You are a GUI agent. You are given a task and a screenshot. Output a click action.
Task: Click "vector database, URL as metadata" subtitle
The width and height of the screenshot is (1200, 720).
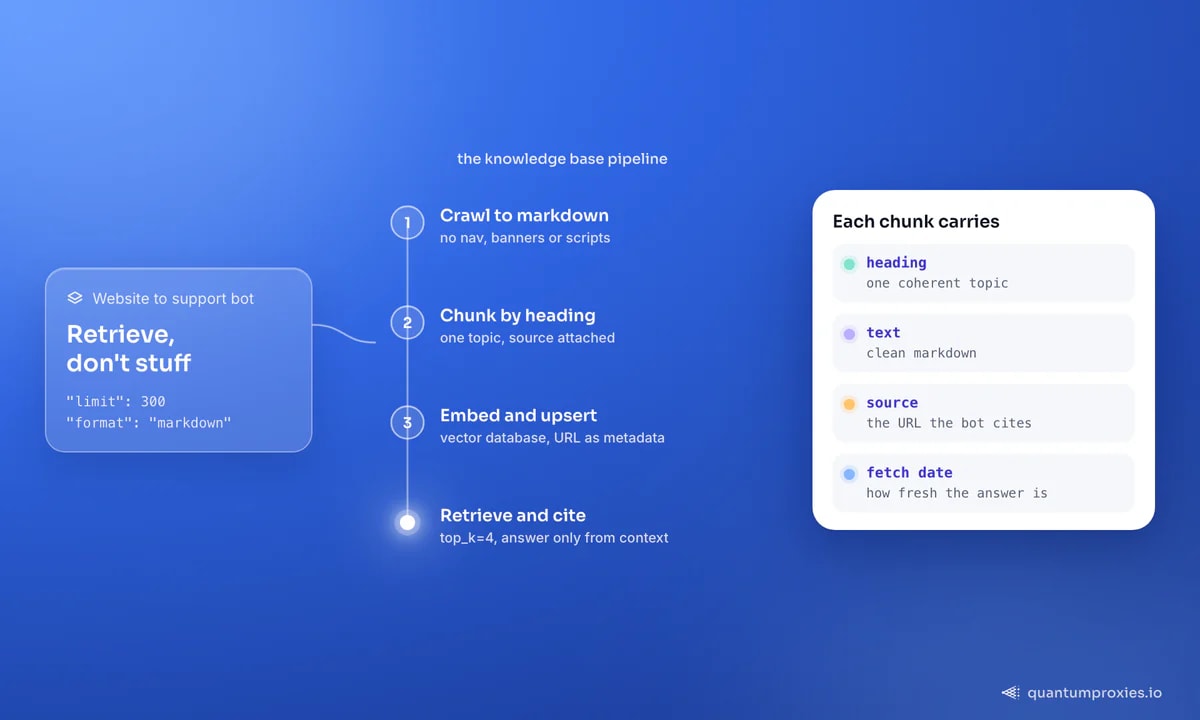pyautogui.click(x=552, y=438)
